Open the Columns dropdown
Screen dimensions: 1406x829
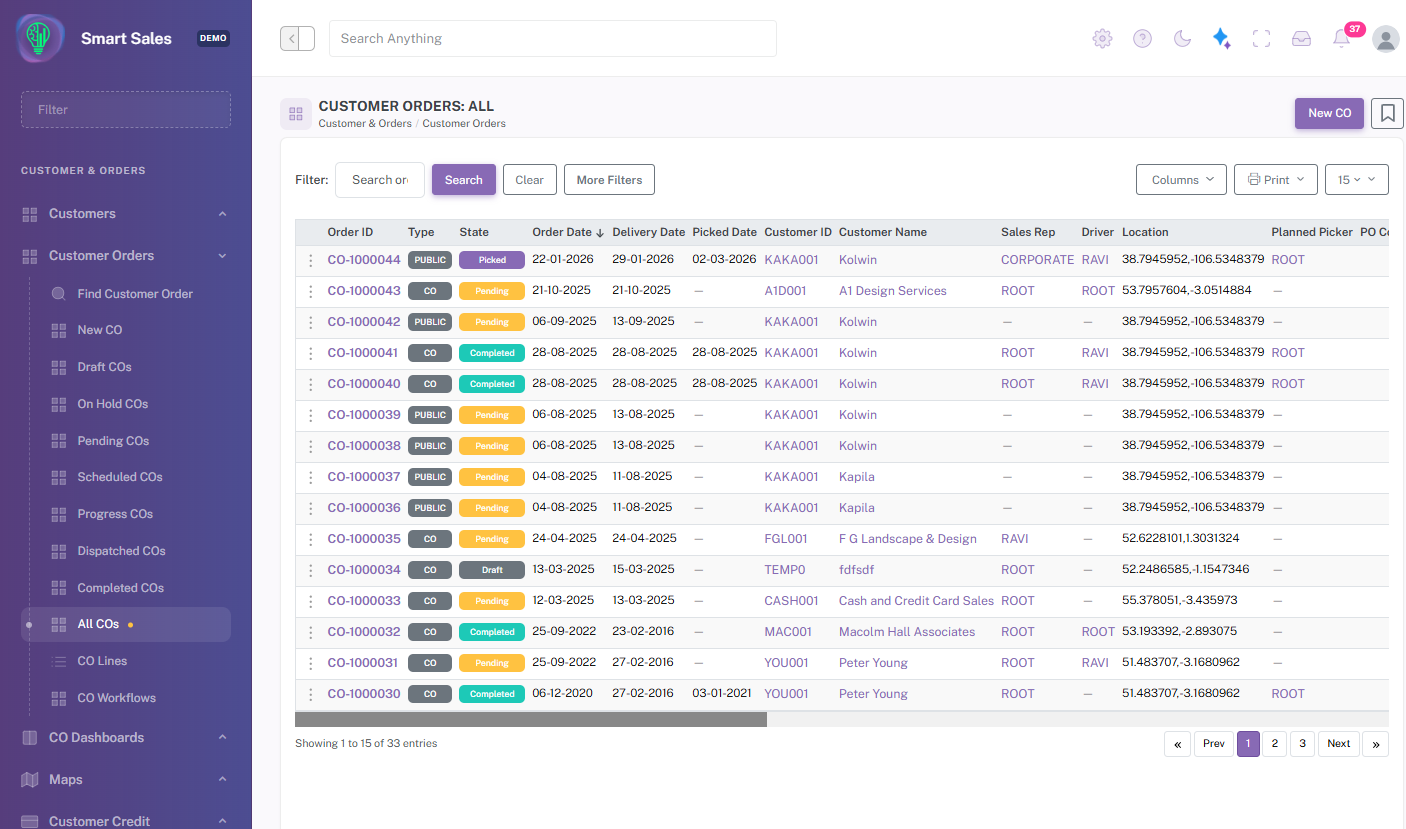tap(1182, 180)
